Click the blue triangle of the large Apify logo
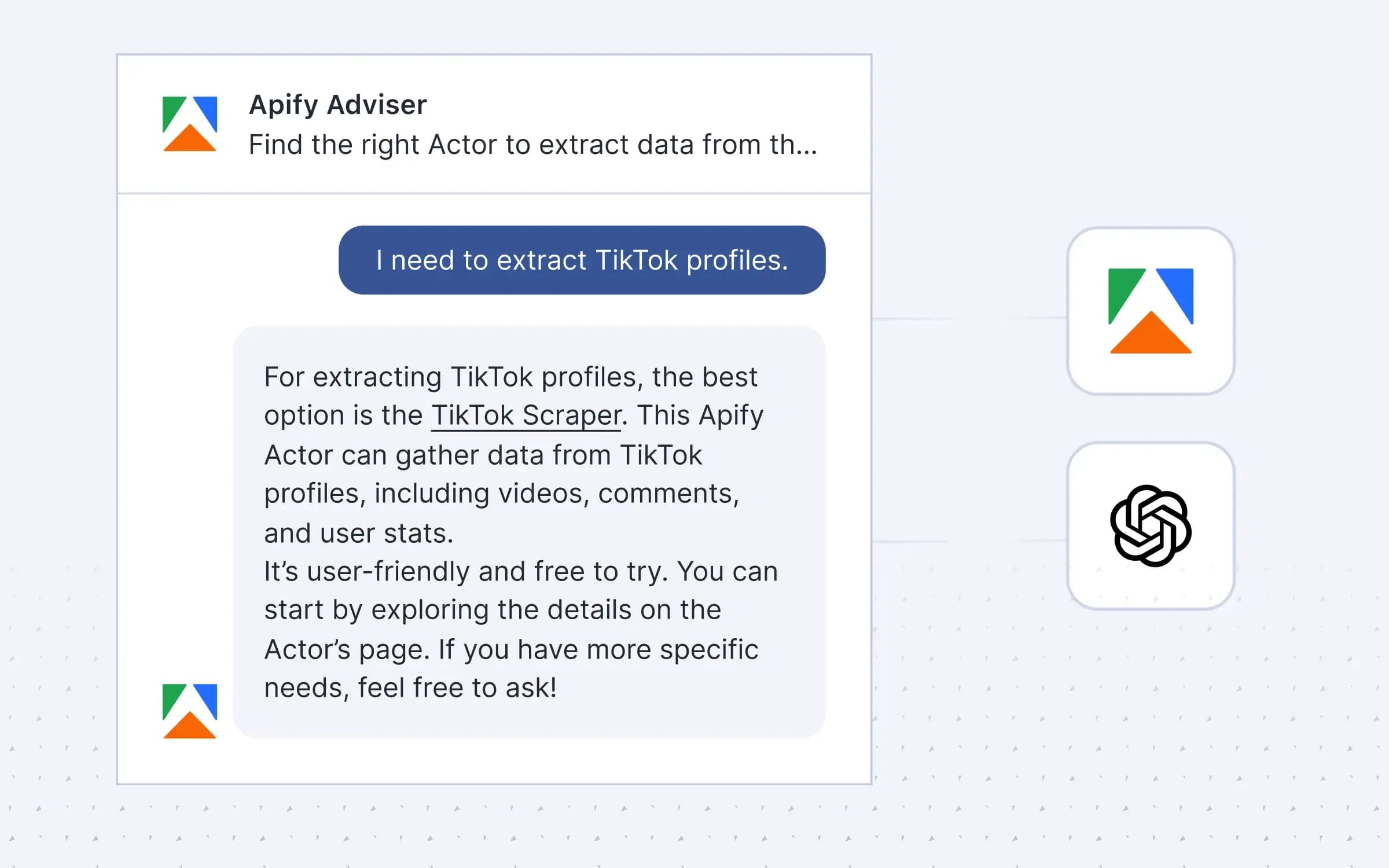The image size is (1389, 868). [1181, 288]
